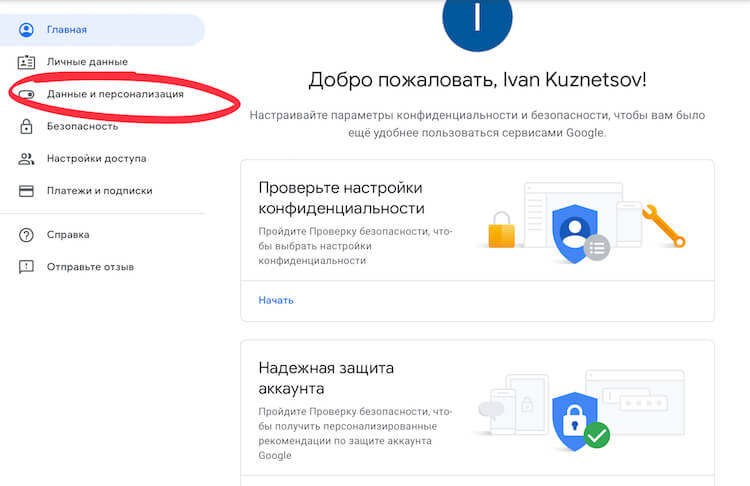Image resolution: width=750 pixels, height=486 pixels.
Task: Open Справка help text link
Action: [68, 235]
